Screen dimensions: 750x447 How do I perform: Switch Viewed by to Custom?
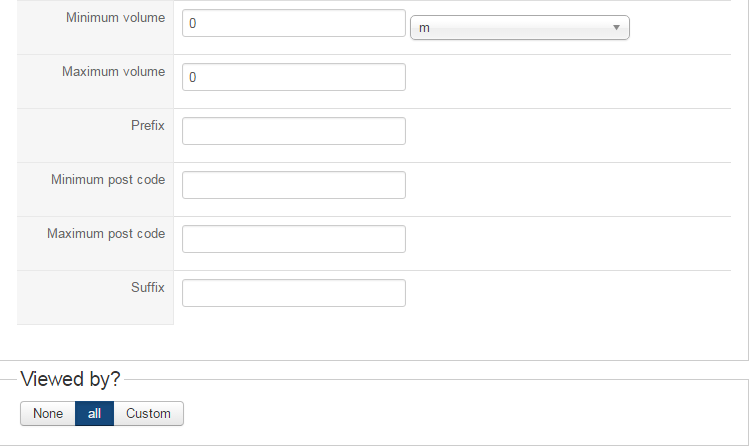coord(148,413)
